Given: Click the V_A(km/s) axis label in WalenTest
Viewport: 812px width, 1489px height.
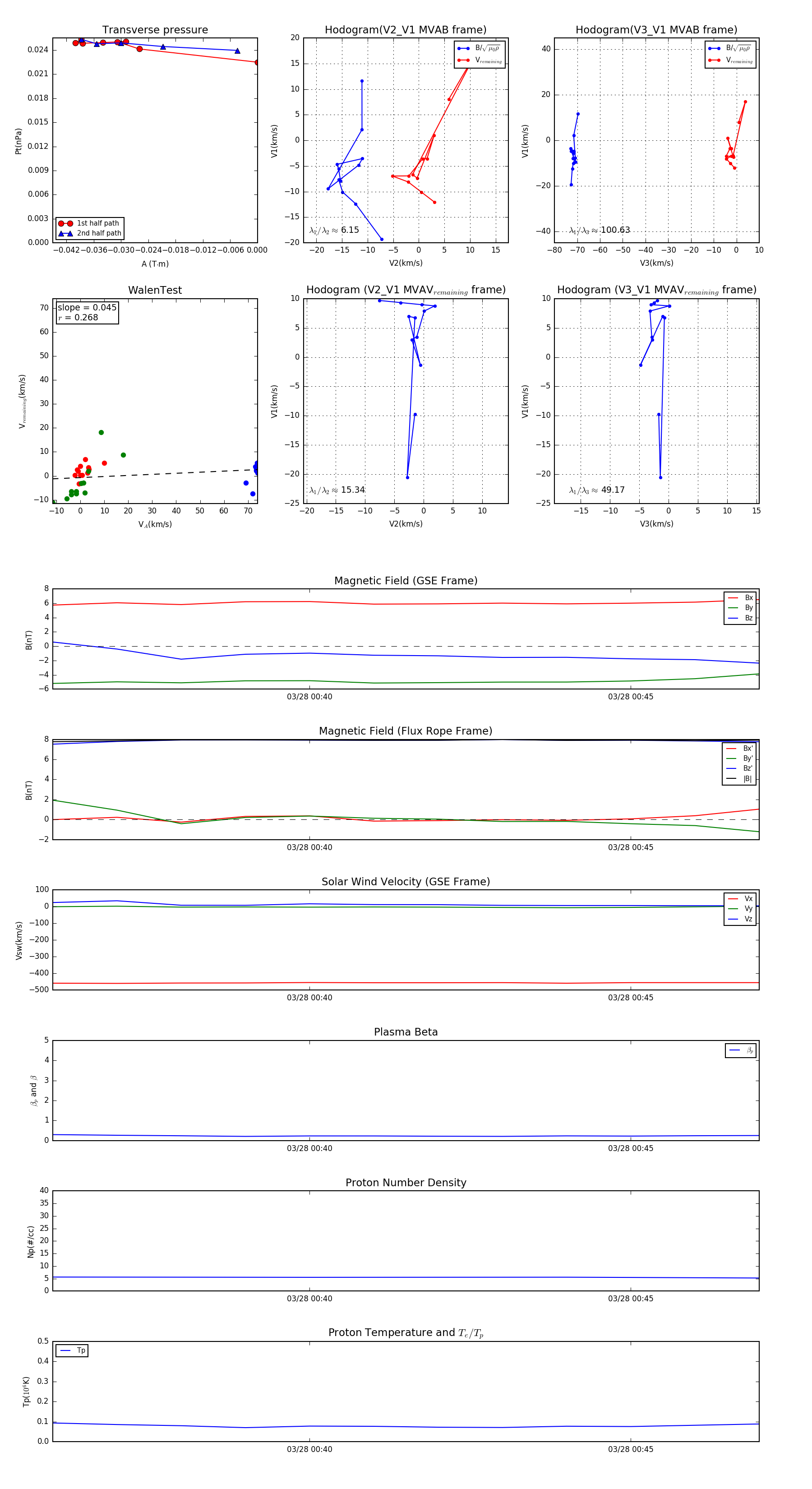Looking at the screenshot, I should click(155, 524).
